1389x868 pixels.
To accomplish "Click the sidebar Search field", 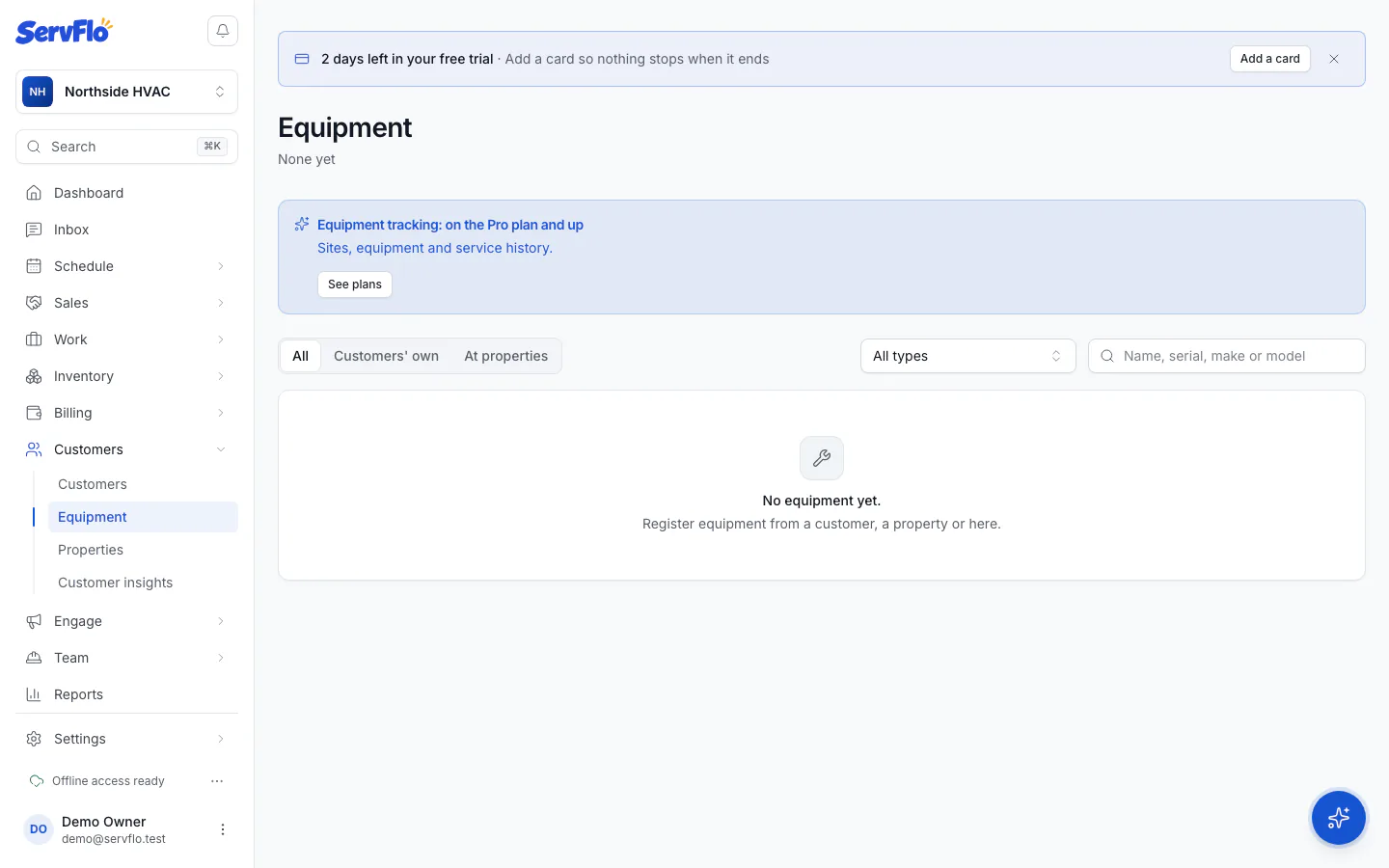I will pos(126,147).
